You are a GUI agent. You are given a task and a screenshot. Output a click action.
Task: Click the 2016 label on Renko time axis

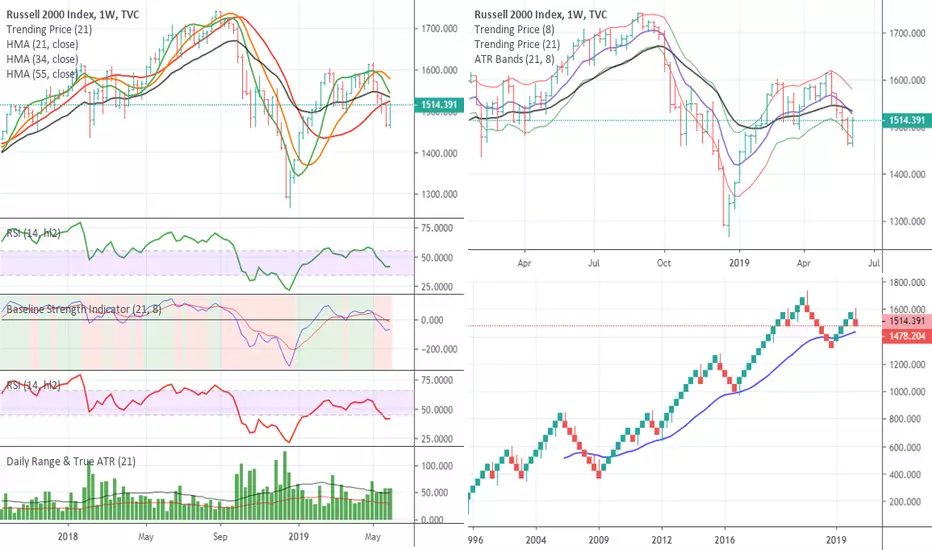pyautogui.click(x=725, y=540)
